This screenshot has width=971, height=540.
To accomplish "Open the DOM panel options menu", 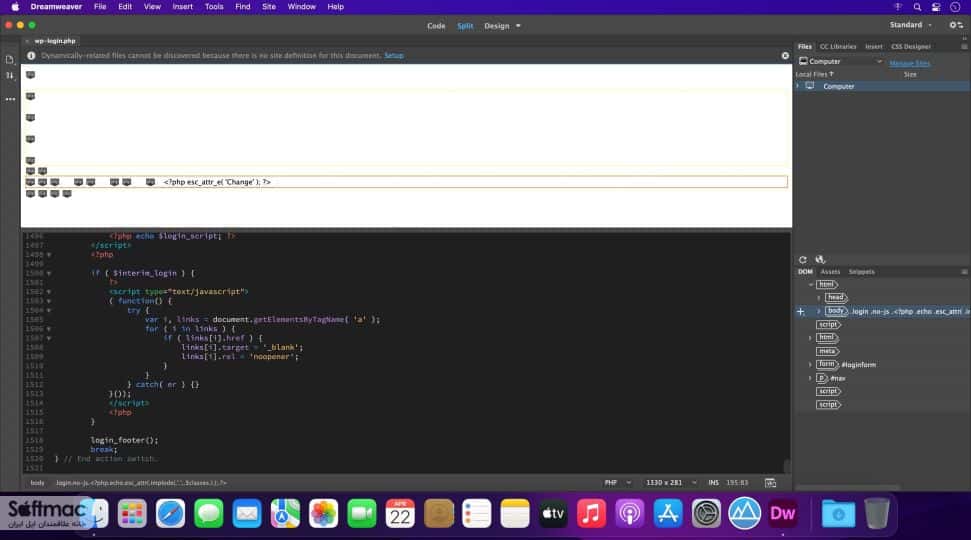I will coord(964,272).
